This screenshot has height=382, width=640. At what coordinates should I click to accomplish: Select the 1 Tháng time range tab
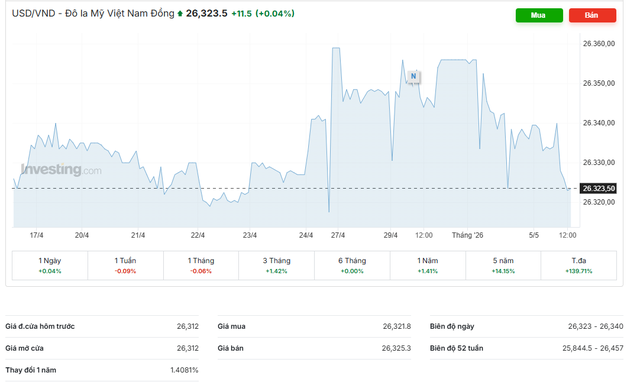(201, 265)
